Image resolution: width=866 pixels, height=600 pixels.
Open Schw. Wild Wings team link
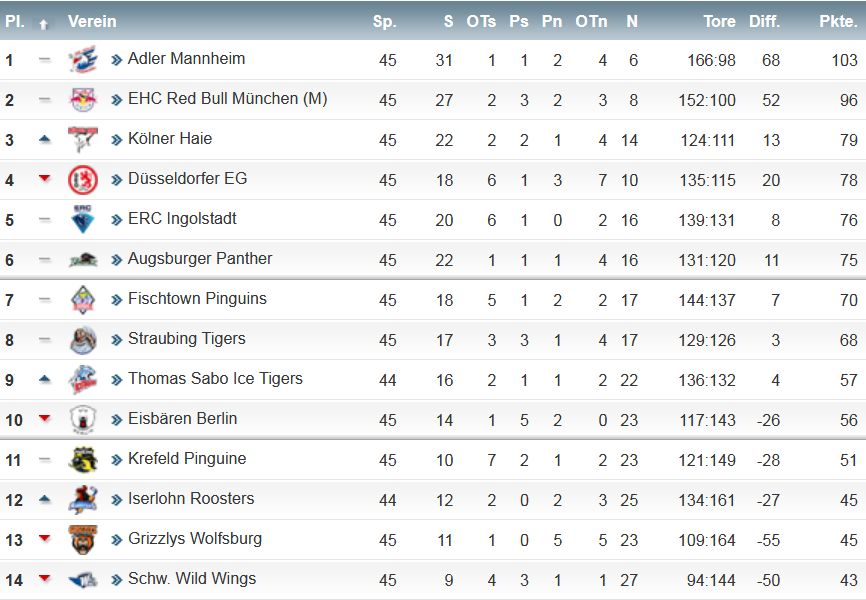pyautogui.click(x=192, y=578)
